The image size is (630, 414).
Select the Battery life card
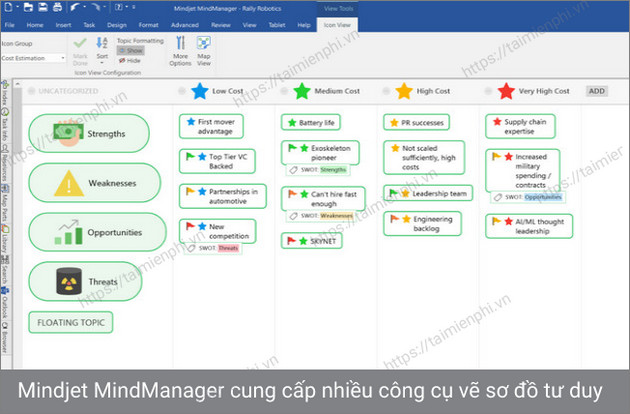coord(311,123)
